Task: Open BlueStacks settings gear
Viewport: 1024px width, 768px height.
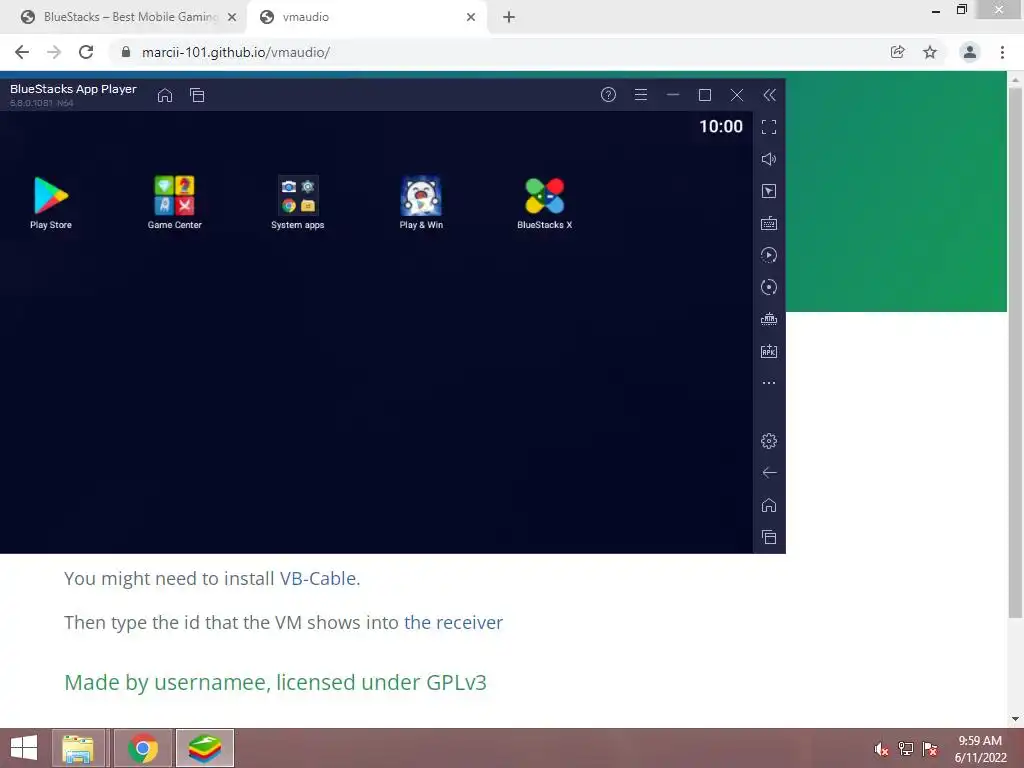Action: 769,441
